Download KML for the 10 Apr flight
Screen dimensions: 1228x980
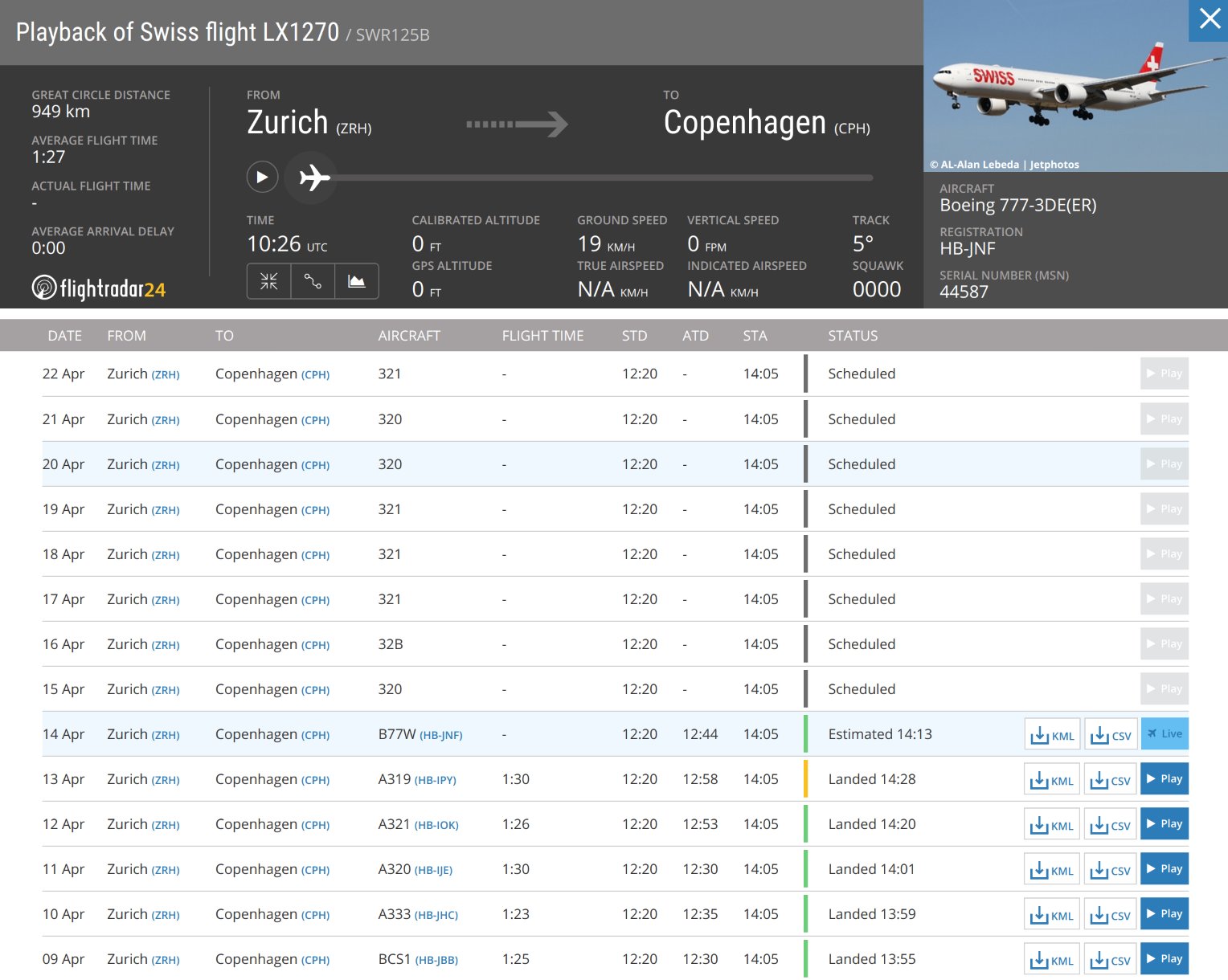(1051, 914)
